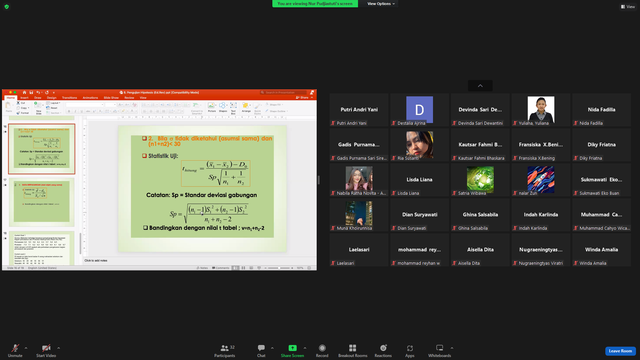Select slide 17 thumbnail in slide pane

(x=42, y=202)
